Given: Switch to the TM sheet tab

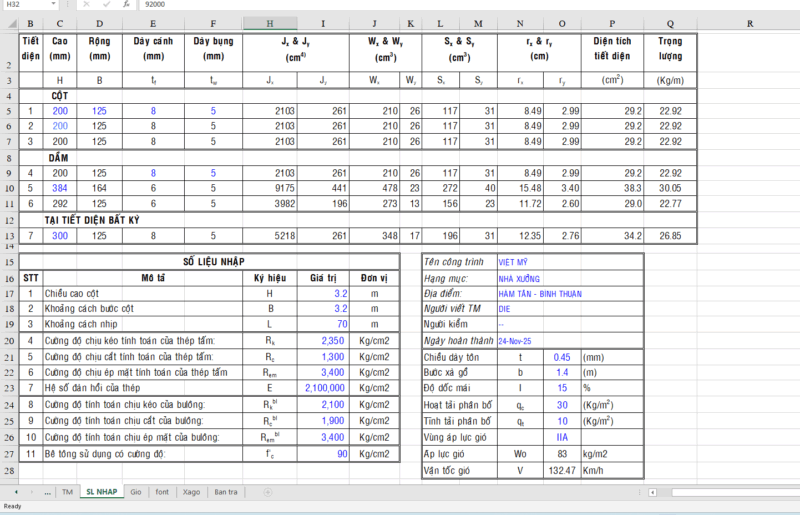Looking at the screenshot, I should click(67, 492).
